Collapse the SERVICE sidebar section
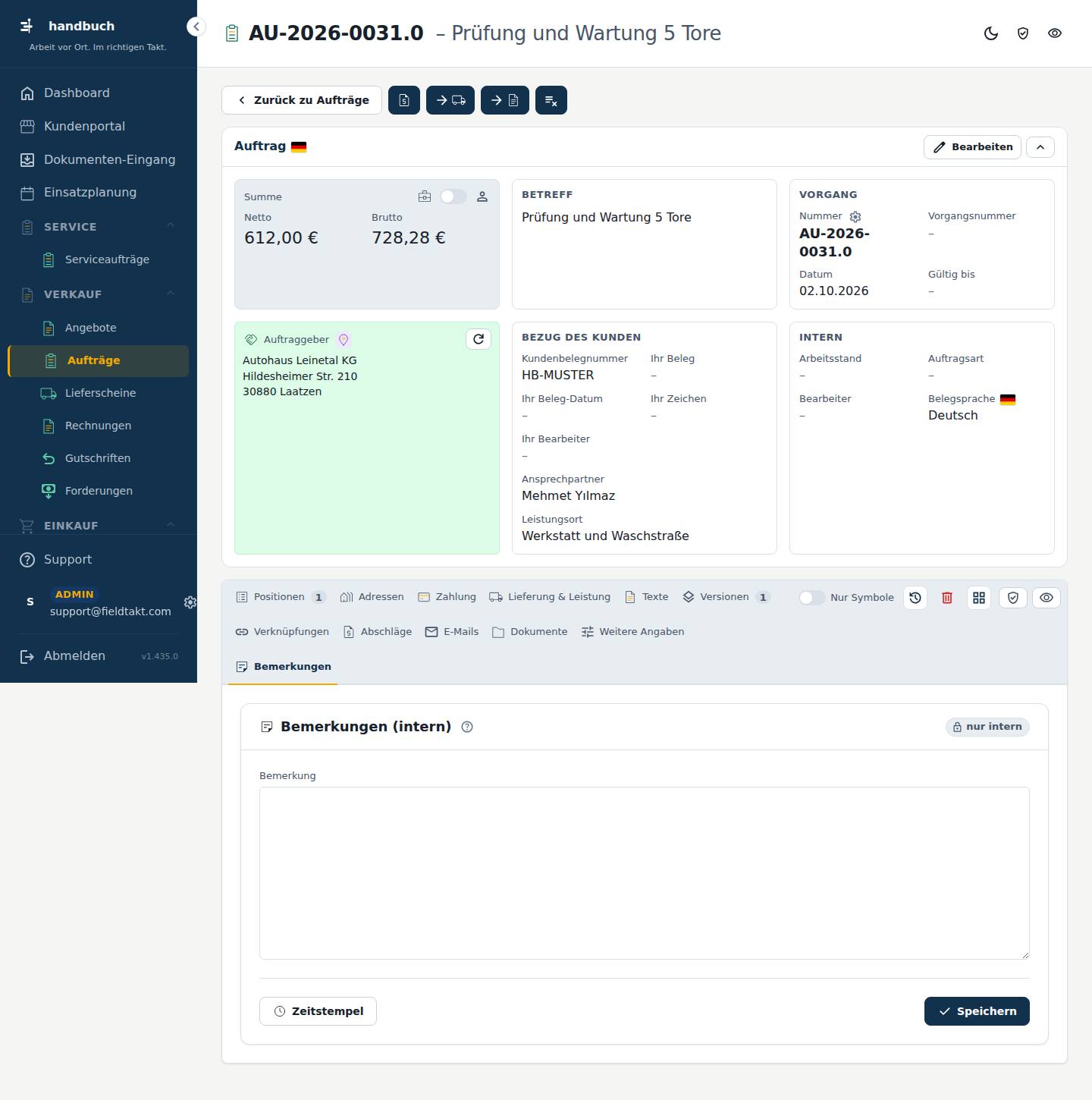The image size is (1092, 1100). 171,225
